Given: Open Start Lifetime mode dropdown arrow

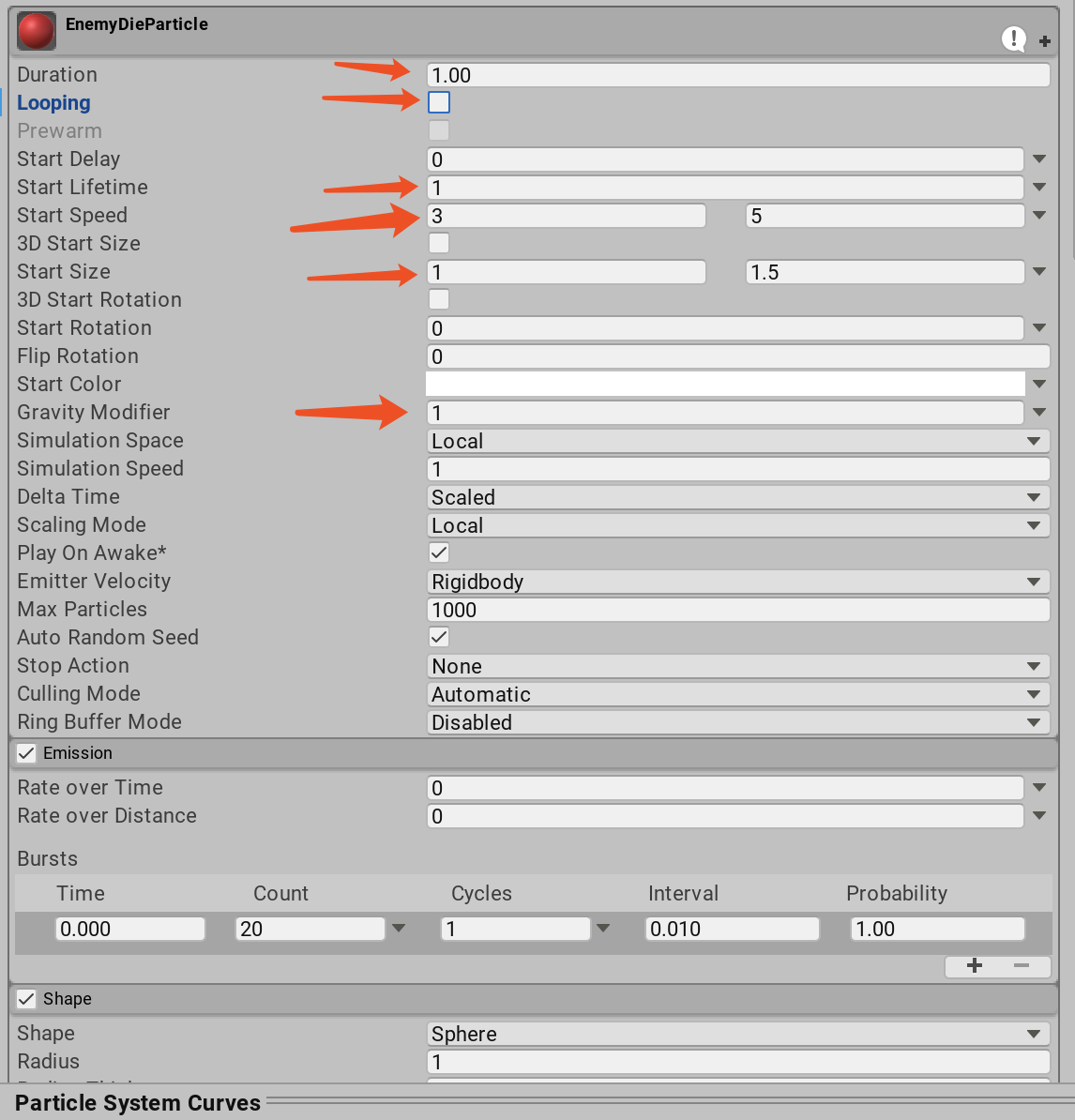Looking at the screenshot, I should point(1039,188).
